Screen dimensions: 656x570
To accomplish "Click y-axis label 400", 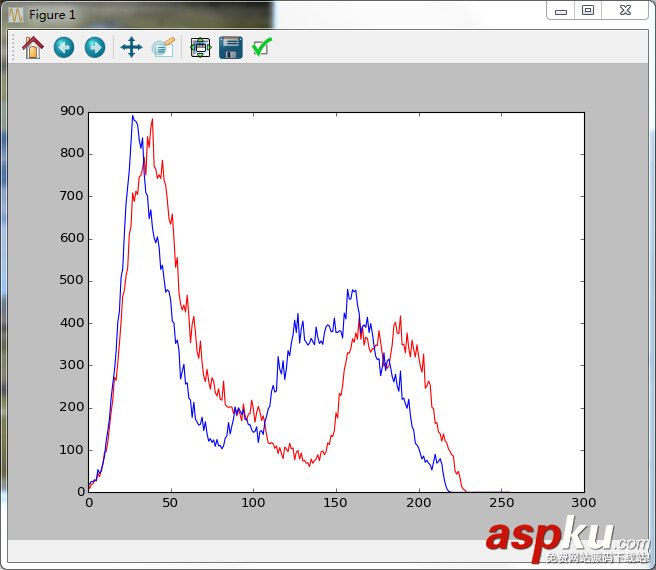I will (72, 323).
